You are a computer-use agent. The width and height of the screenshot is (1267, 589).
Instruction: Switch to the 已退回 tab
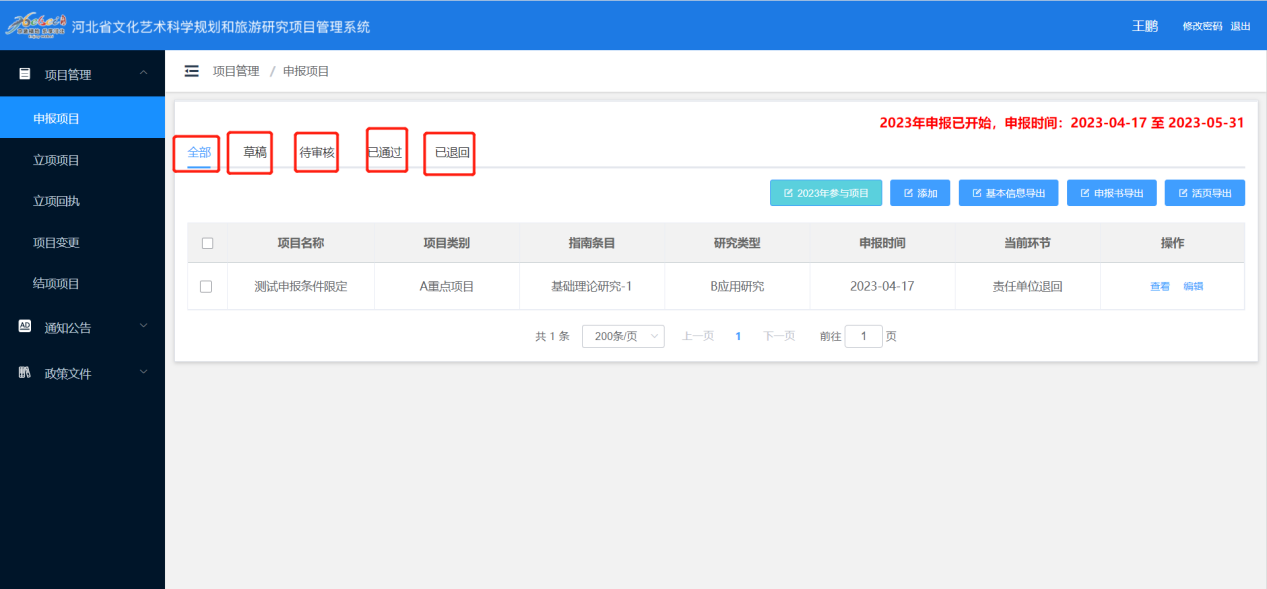pyautogui.click(x=452, y=153)
